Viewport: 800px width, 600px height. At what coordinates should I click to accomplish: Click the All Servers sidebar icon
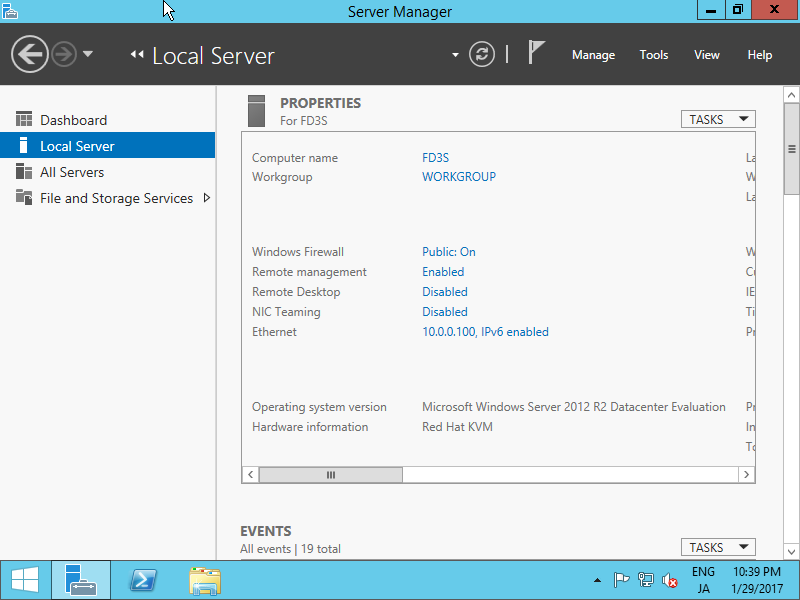[23, 171]
